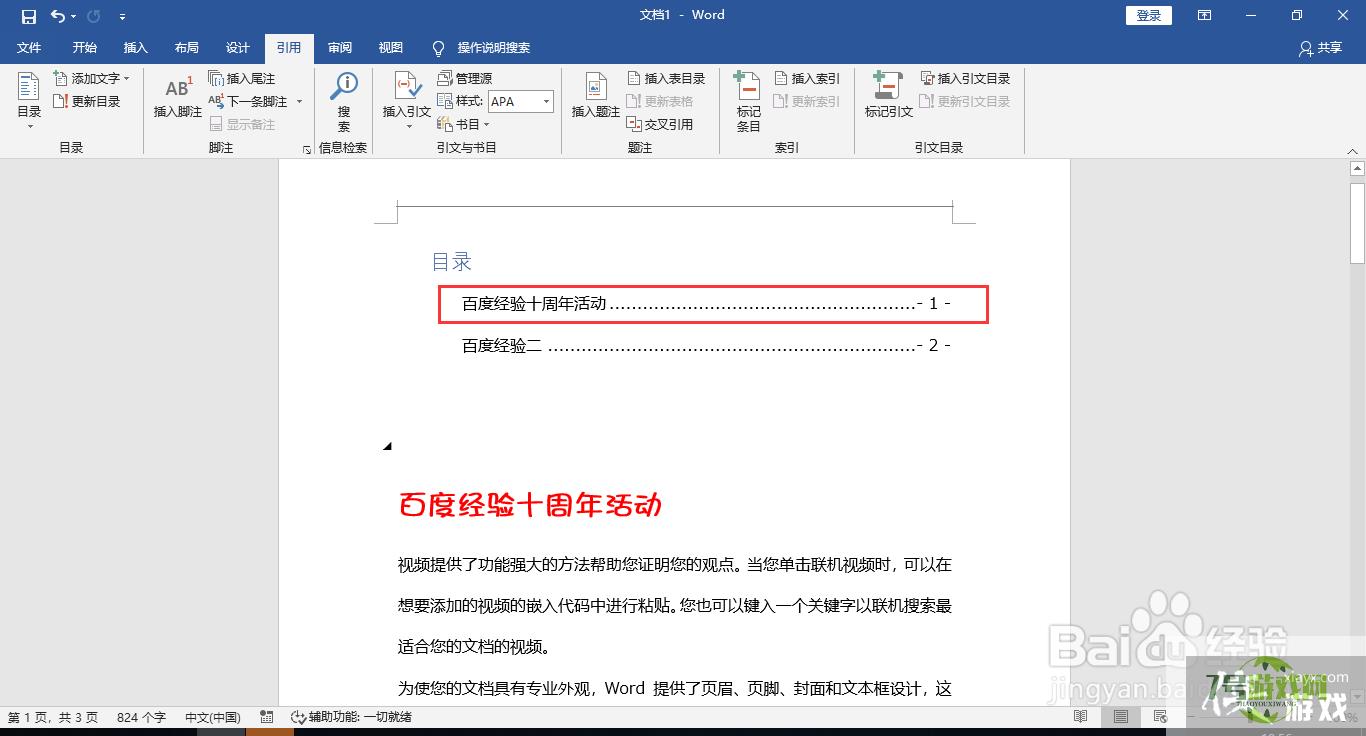Click the macro recording icon in status bar
The width and height of the screenshot is (1366, 736).
267,717
